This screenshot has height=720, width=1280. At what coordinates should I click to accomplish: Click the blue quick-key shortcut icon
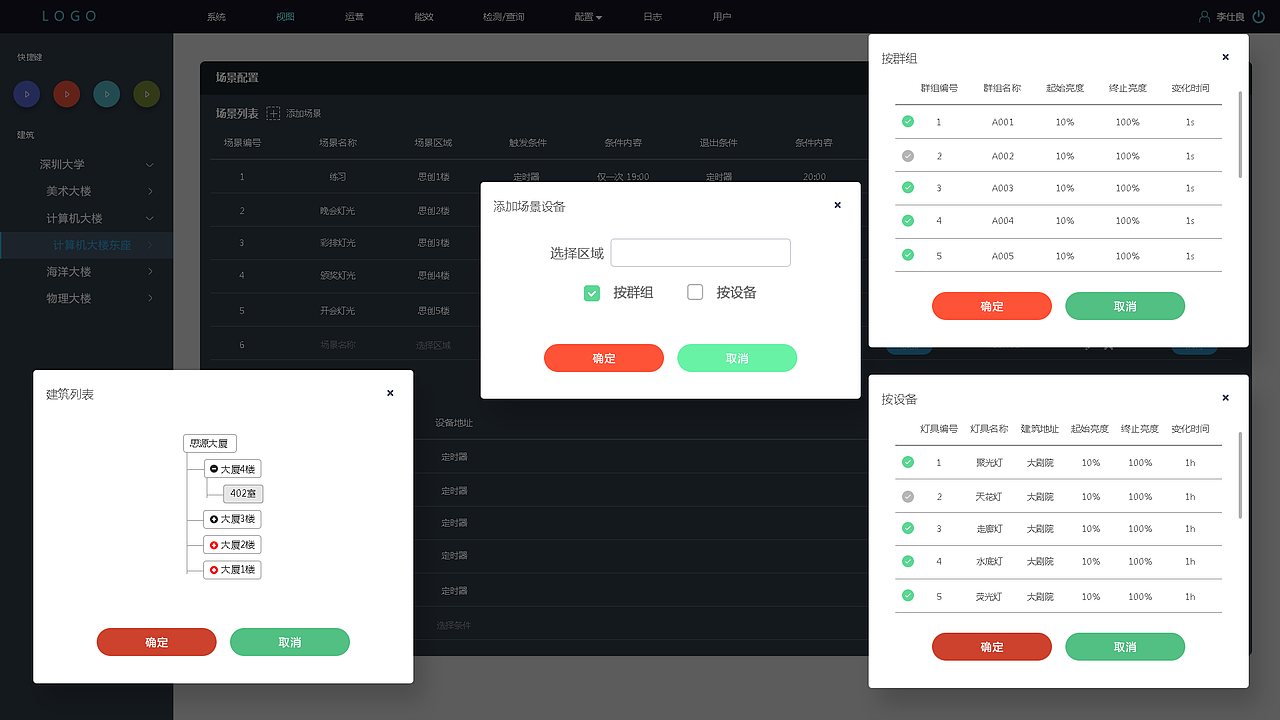pos(26,93)
